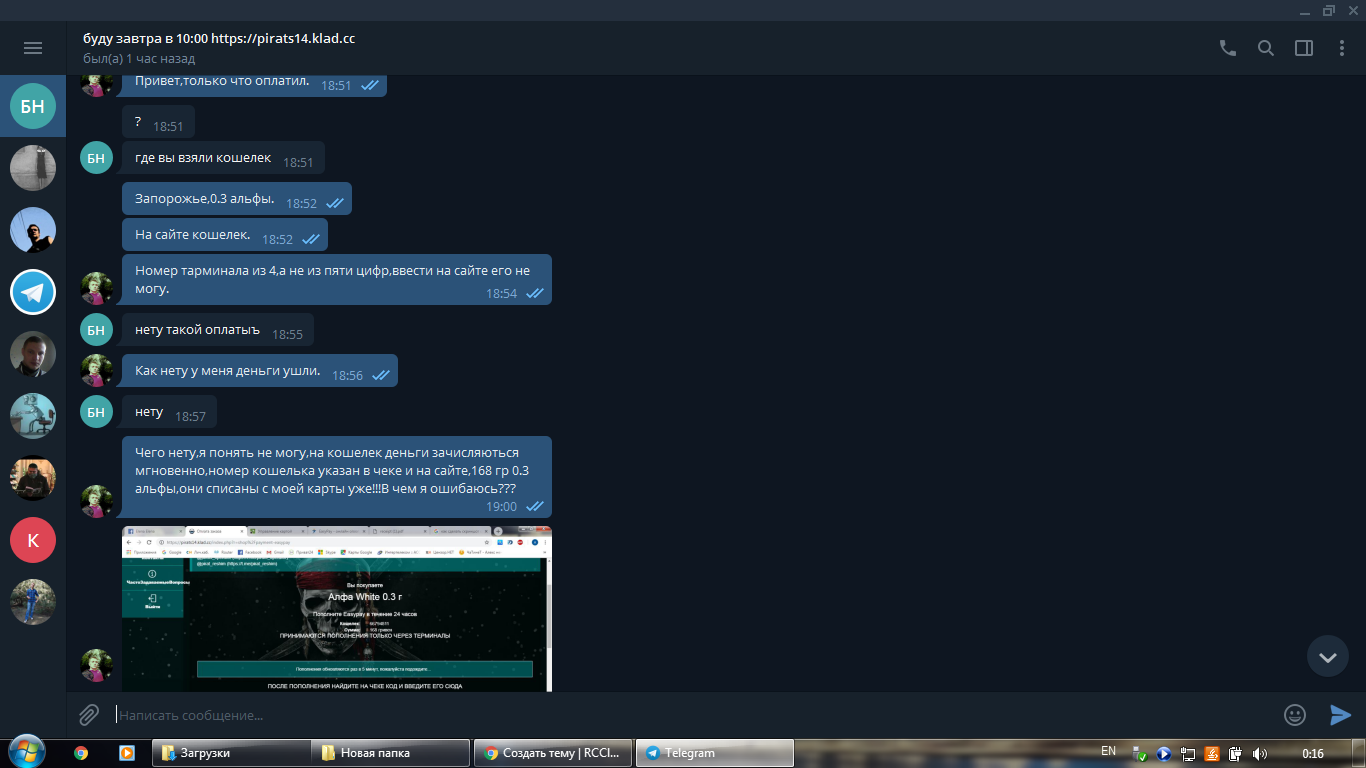Click the network connection tray icon
This screenshot has height=768, width=1366.
1189,753
